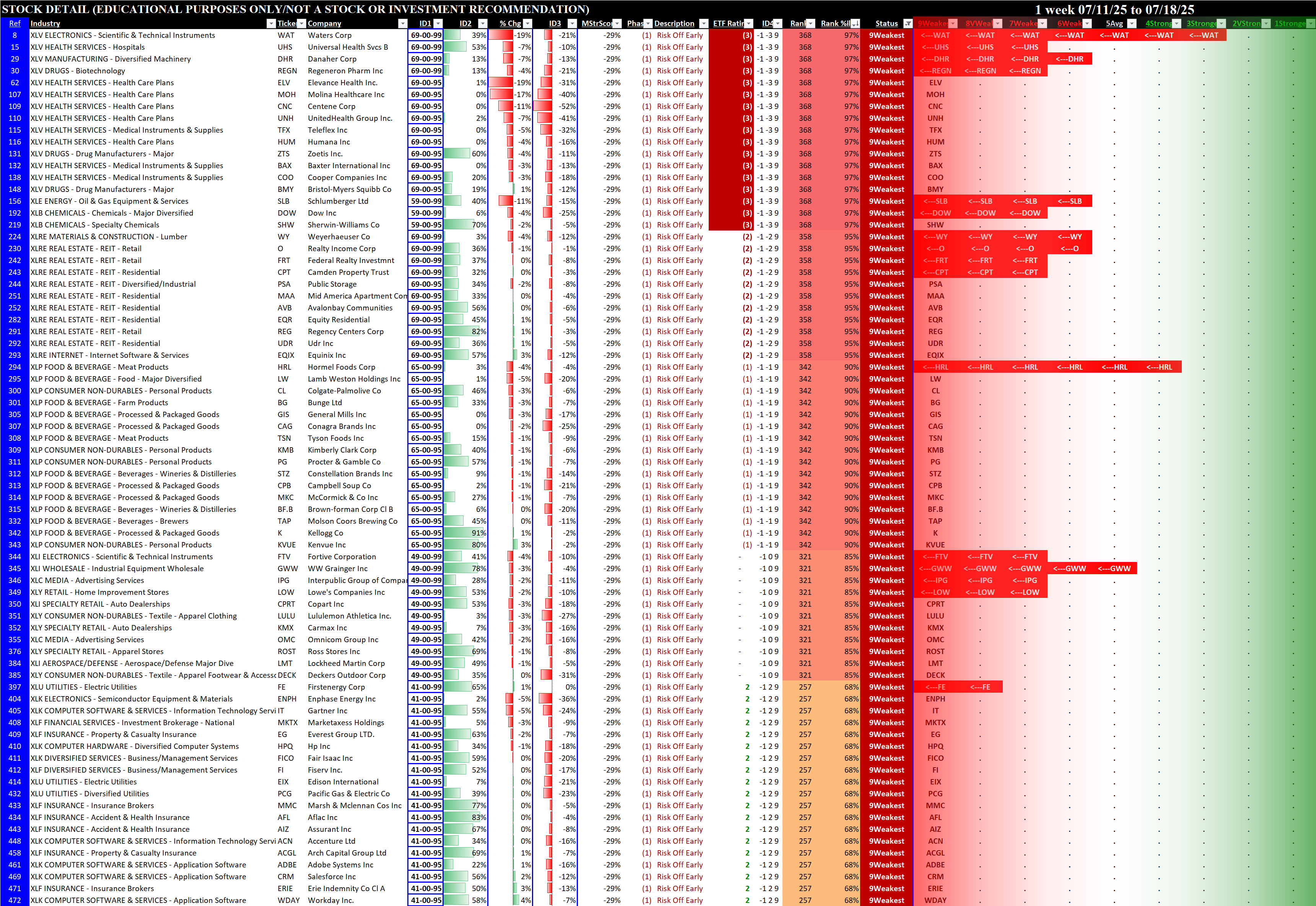
Task: Expand the Company column filter dropdown
Action: click(x=403, y=23)
